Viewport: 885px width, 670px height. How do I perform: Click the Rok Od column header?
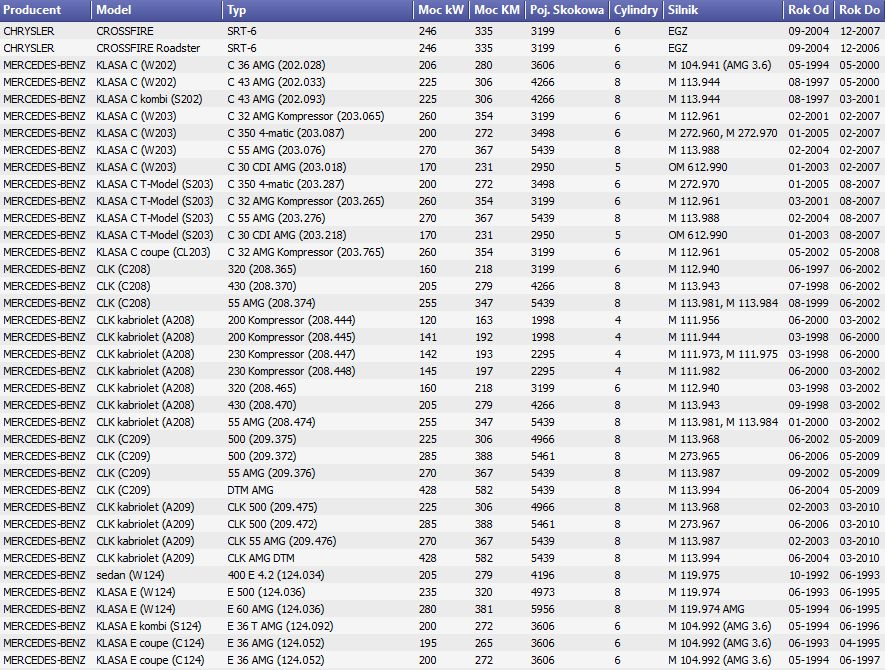[809, 10]
